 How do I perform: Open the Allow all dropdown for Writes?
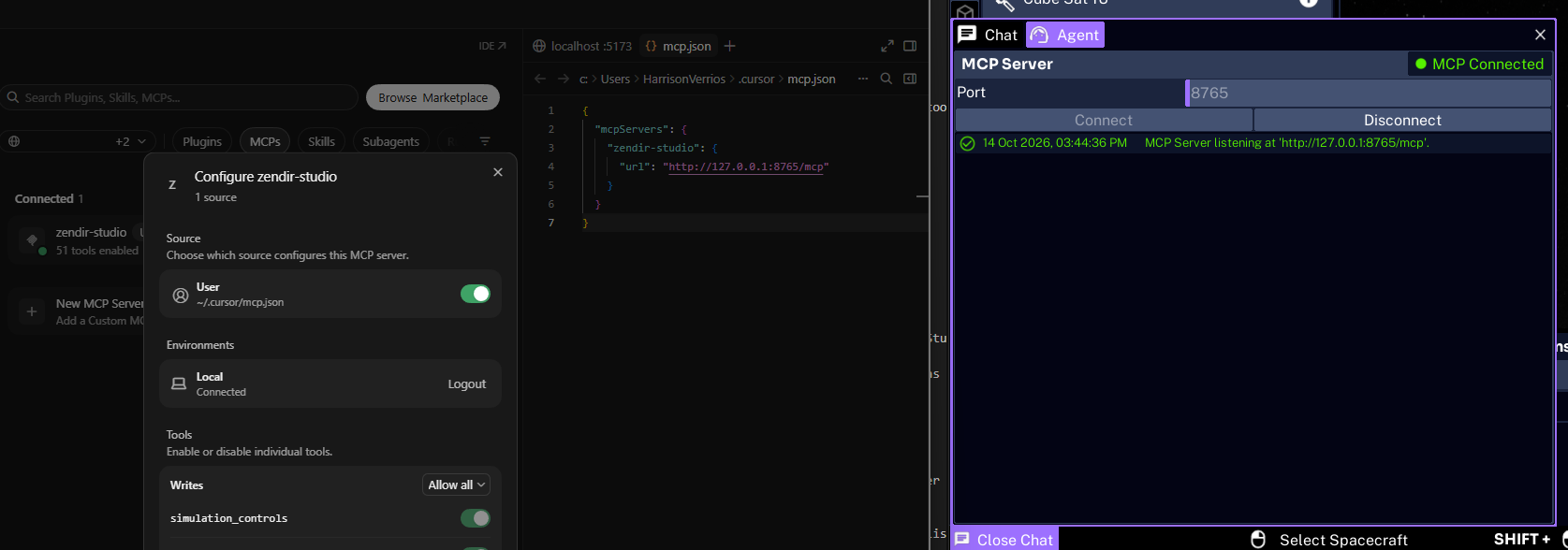click(457, 485)
